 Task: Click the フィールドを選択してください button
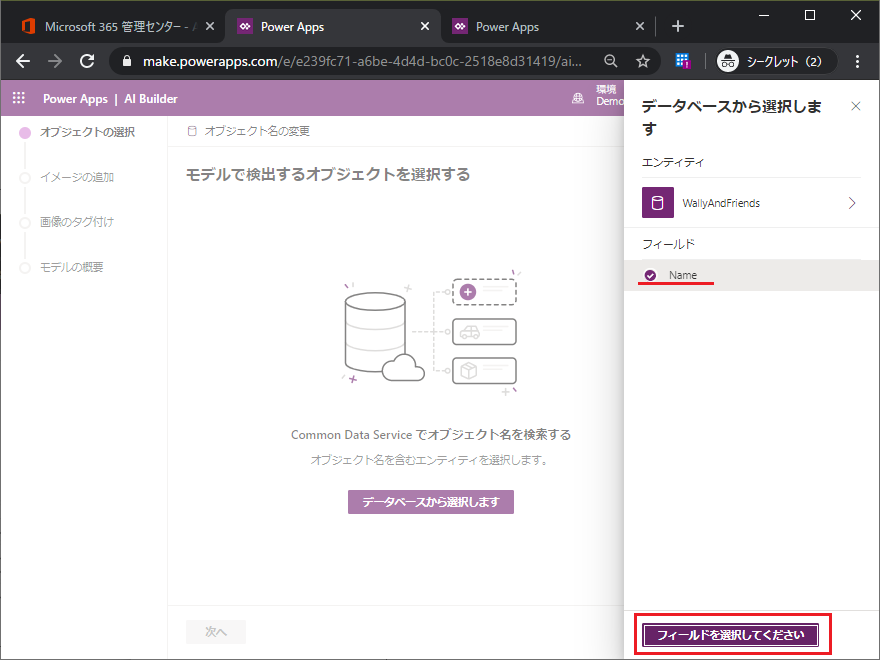point(730,635)
